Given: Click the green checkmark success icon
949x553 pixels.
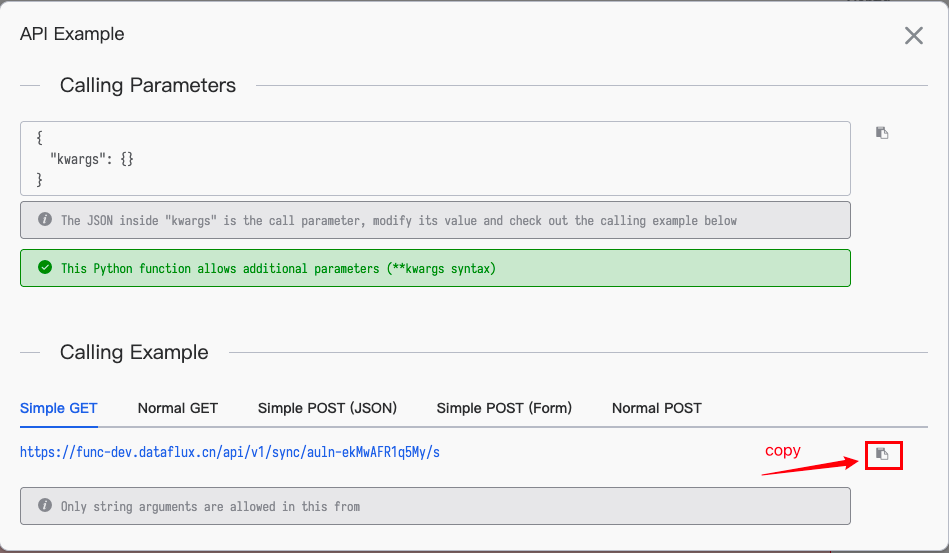Looking at the screenshot, I should 45,268.
